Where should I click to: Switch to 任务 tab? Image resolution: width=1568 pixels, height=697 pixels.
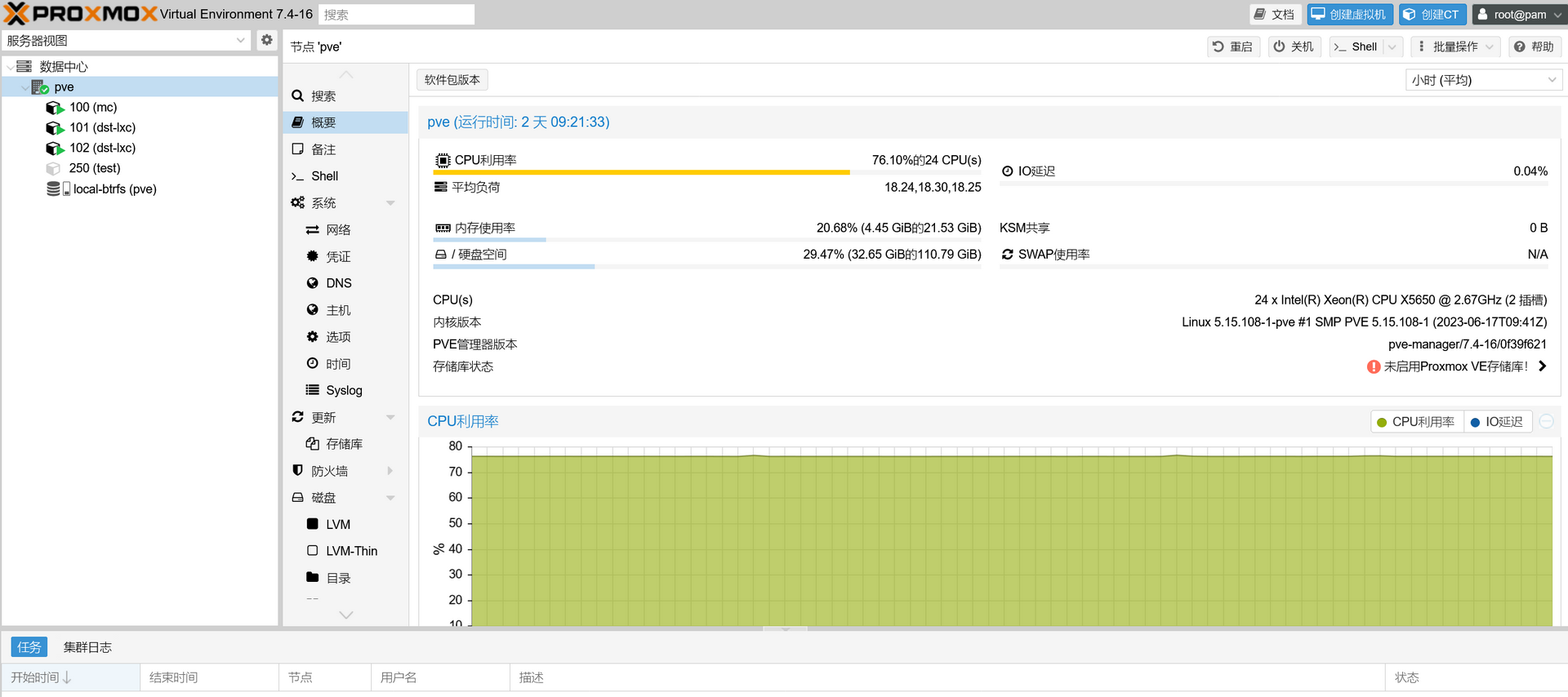(29, 647)
